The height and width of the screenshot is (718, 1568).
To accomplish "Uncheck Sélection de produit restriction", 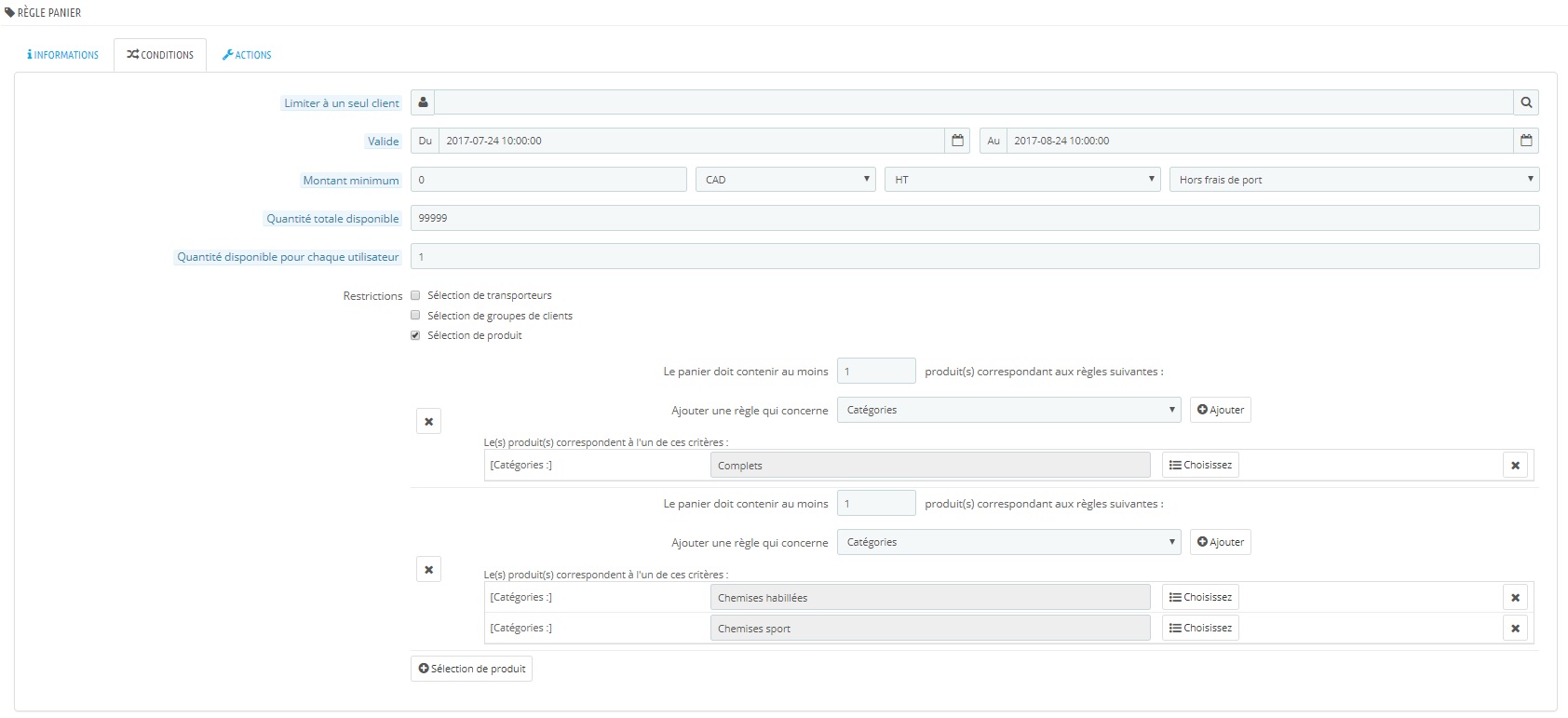I will (415, 335).
